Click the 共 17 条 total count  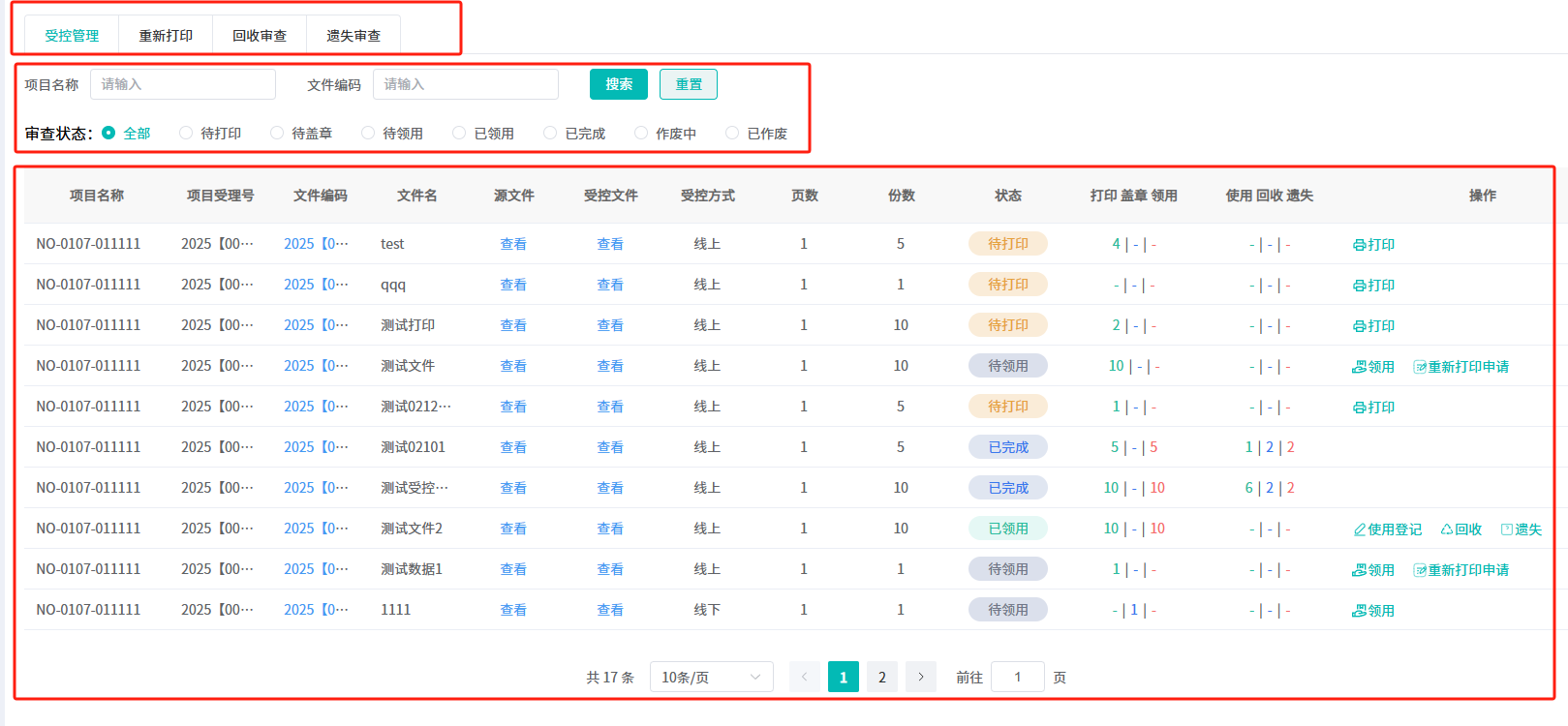(x=610, y=678)
